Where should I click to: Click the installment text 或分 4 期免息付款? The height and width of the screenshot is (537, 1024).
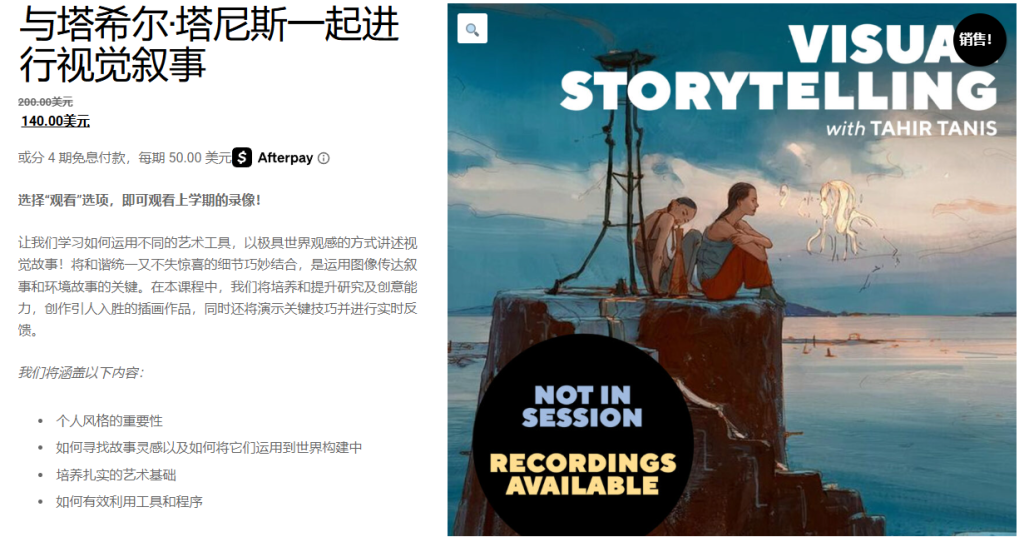click(x=72, y=157)
